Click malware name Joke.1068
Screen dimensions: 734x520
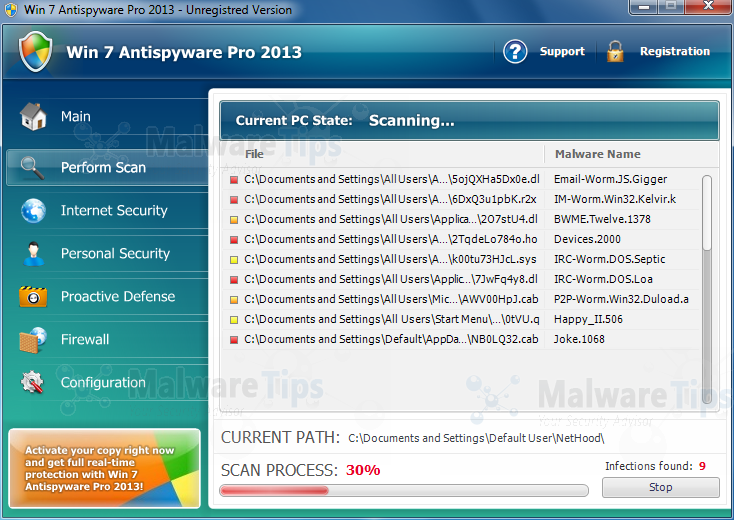coord(579,339)
